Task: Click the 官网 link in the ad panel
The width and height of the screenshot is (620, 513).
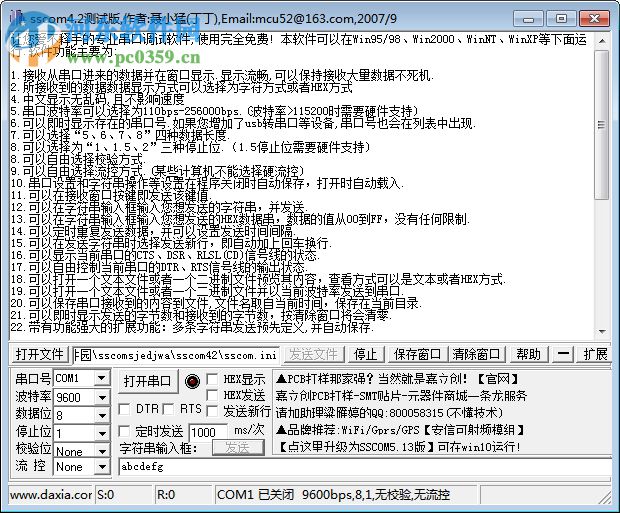Action: point(498,379)
